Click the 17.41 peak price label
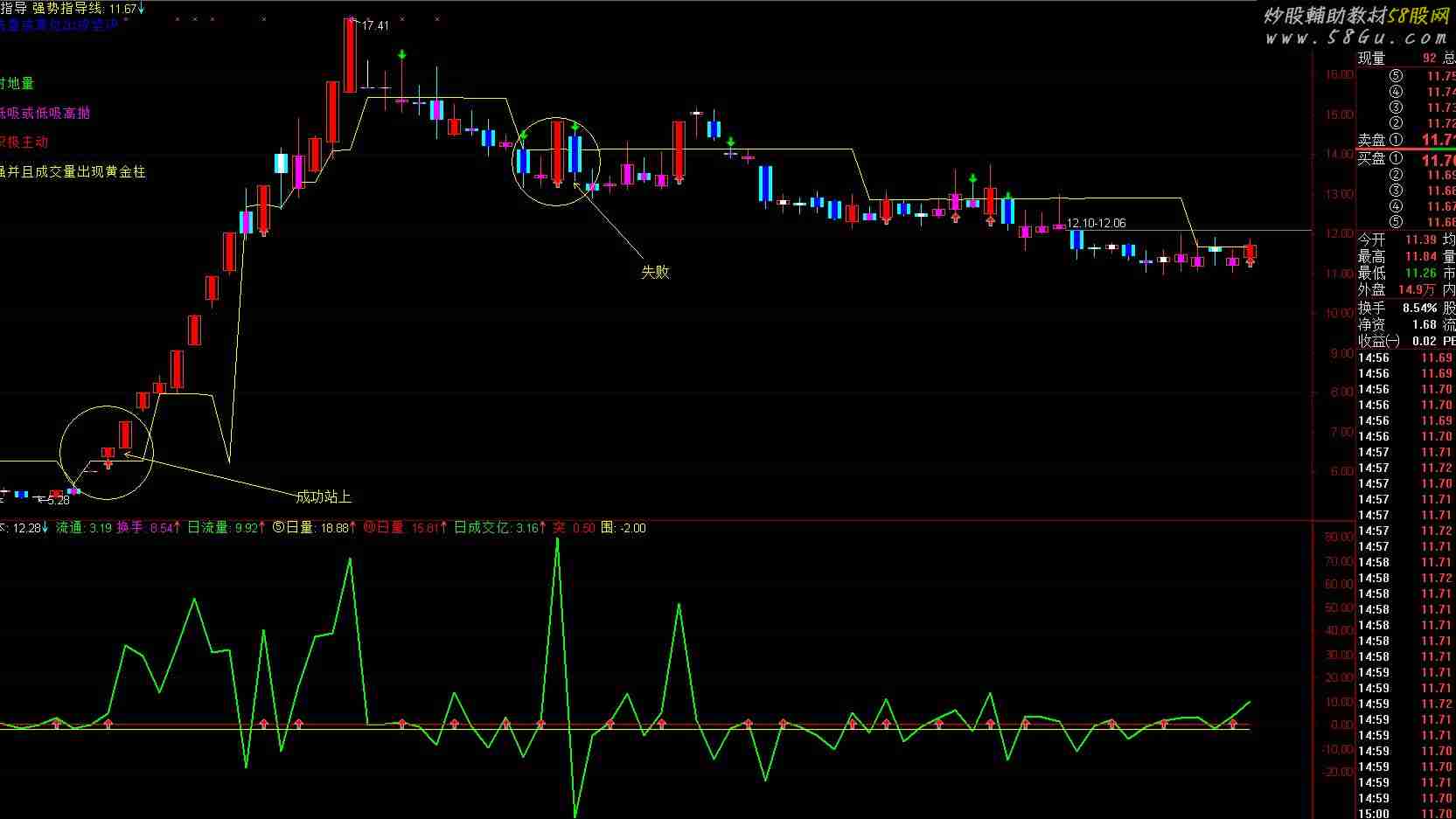 pos(375,25)
